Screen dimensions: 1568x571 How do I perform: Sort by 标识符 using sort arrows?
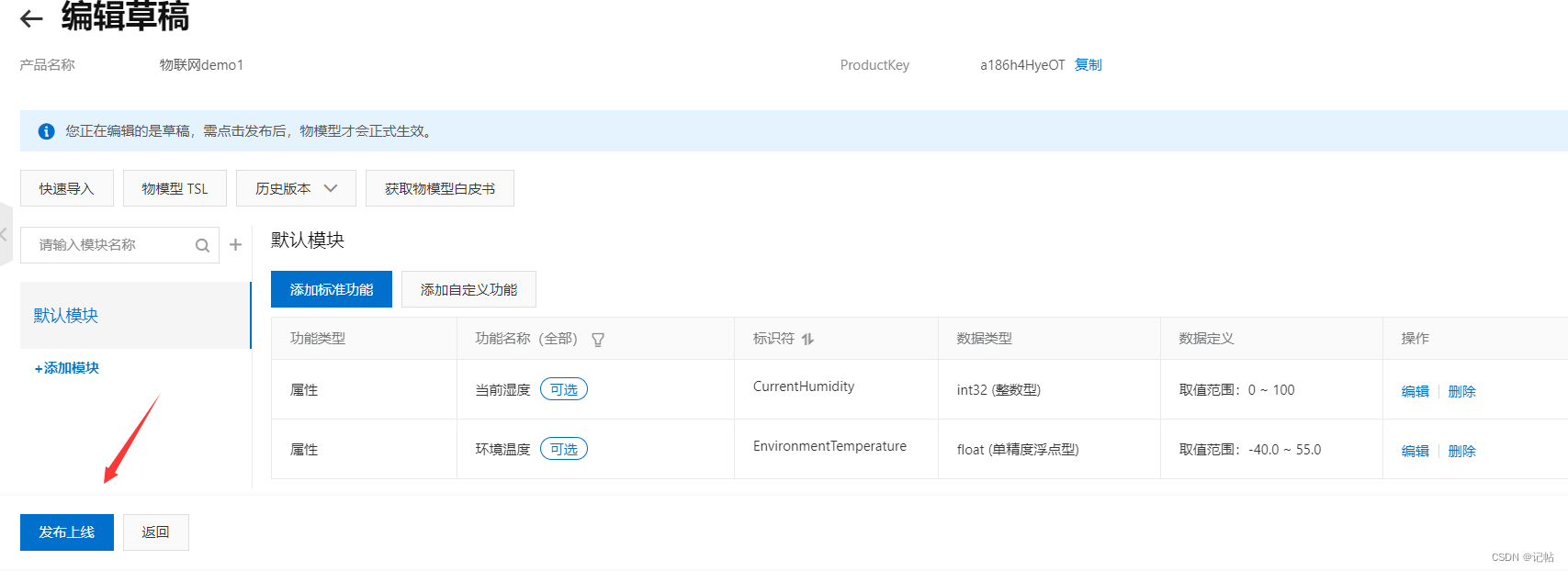(x=807, y=339)
